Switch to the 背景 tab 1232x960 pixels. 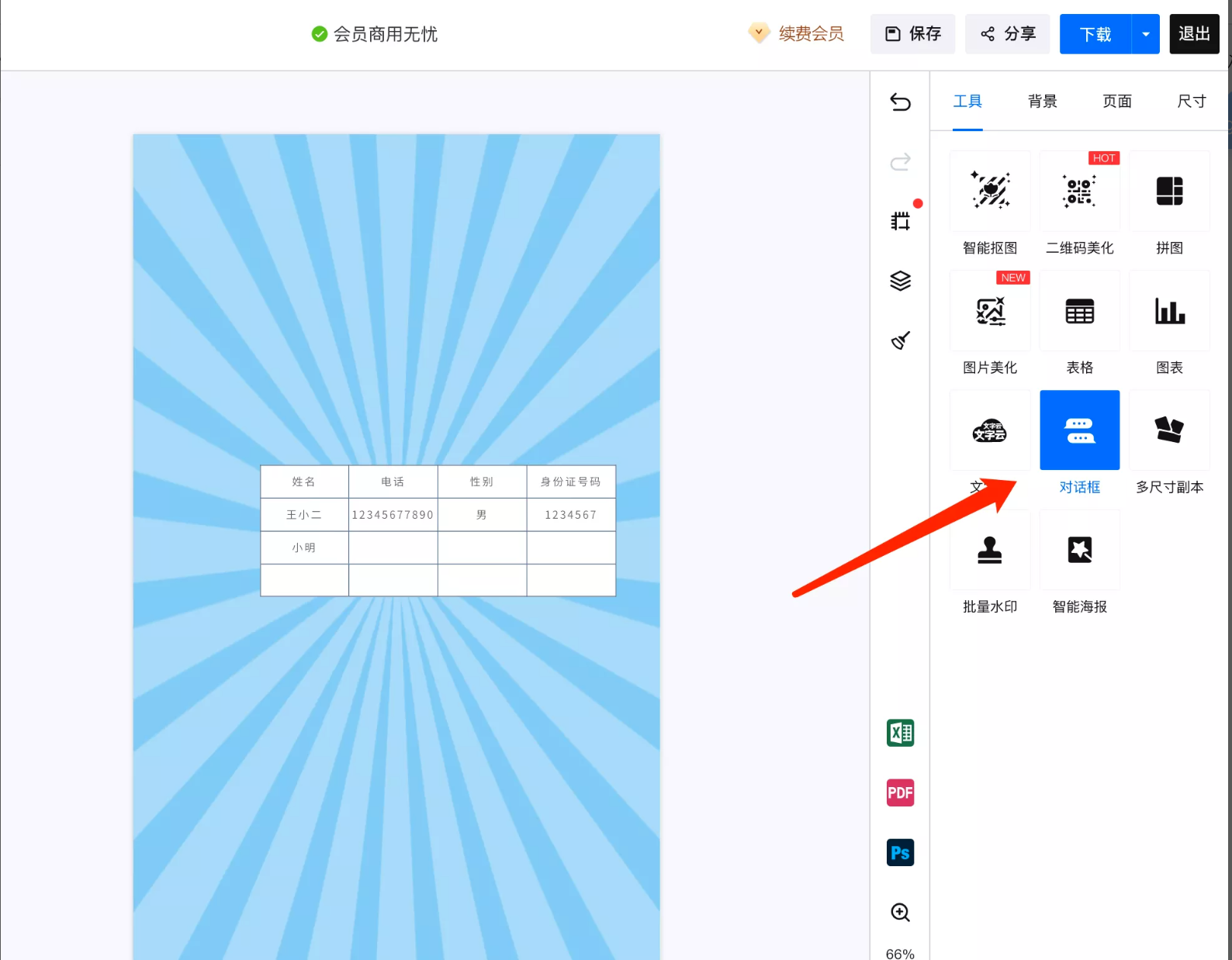1042,102
